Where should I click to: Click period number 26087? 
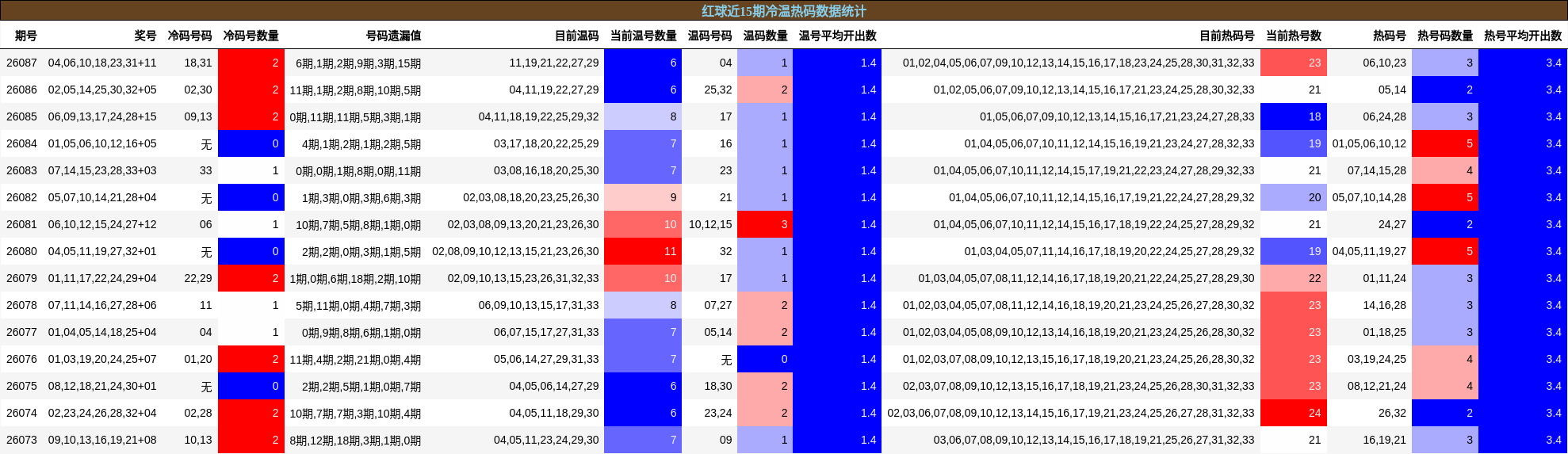click(21, 63)
